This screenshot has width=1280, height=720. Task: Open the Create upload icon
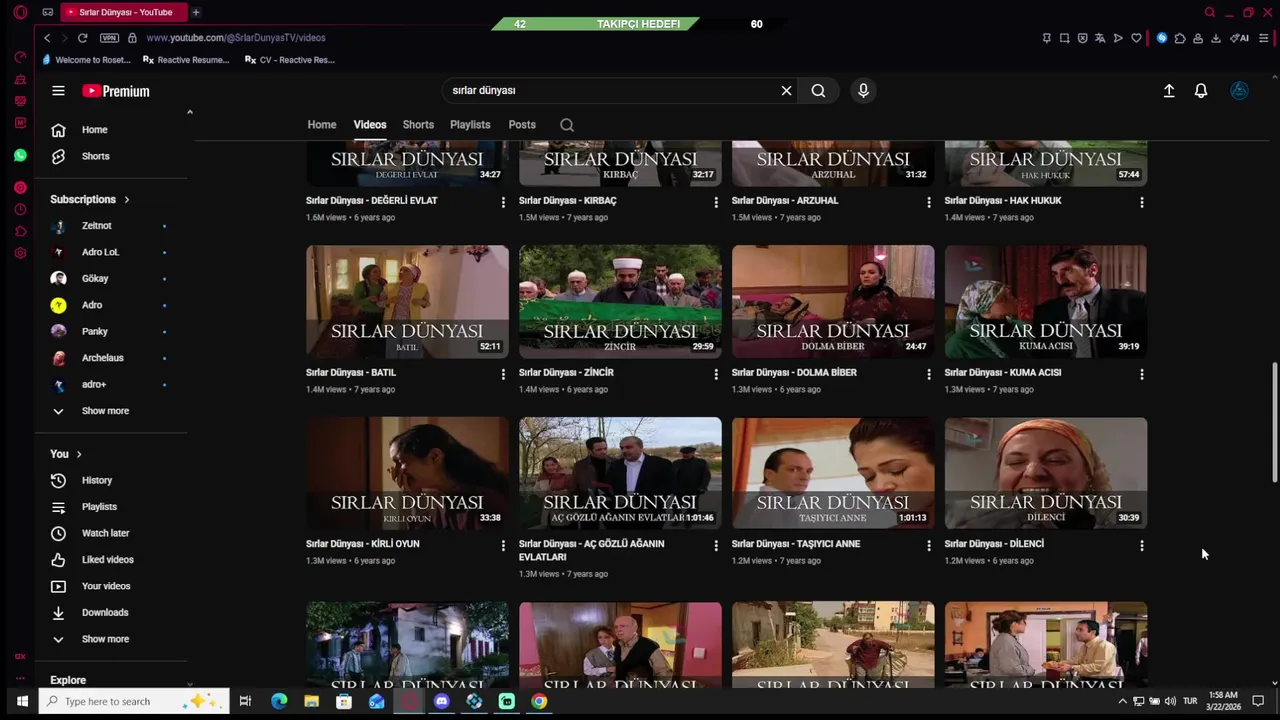tap(1168, 91)
